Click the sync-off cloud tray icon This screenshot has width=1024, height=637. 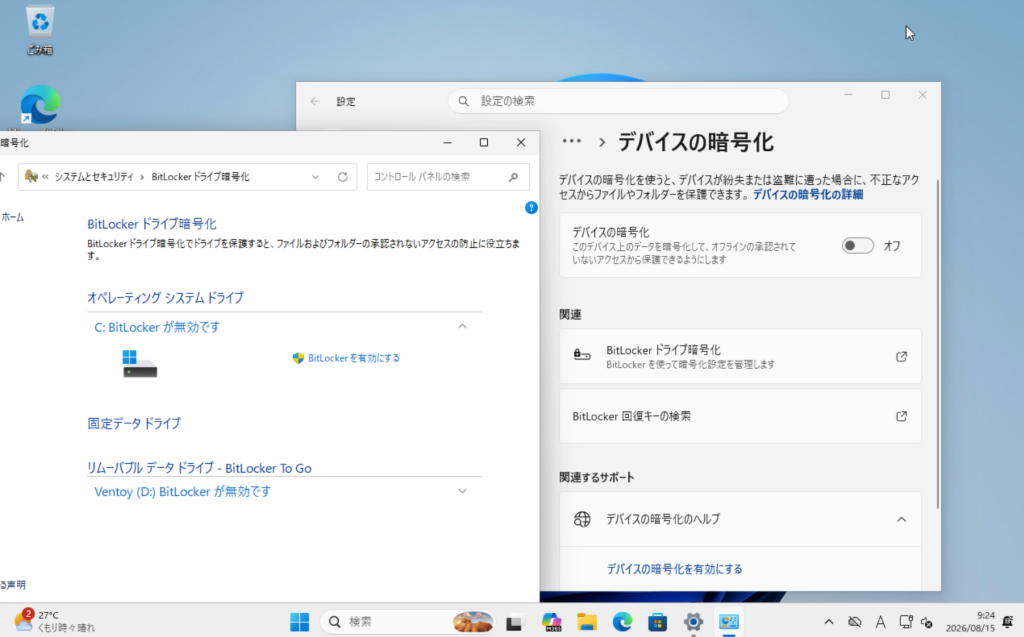[854, 622]
